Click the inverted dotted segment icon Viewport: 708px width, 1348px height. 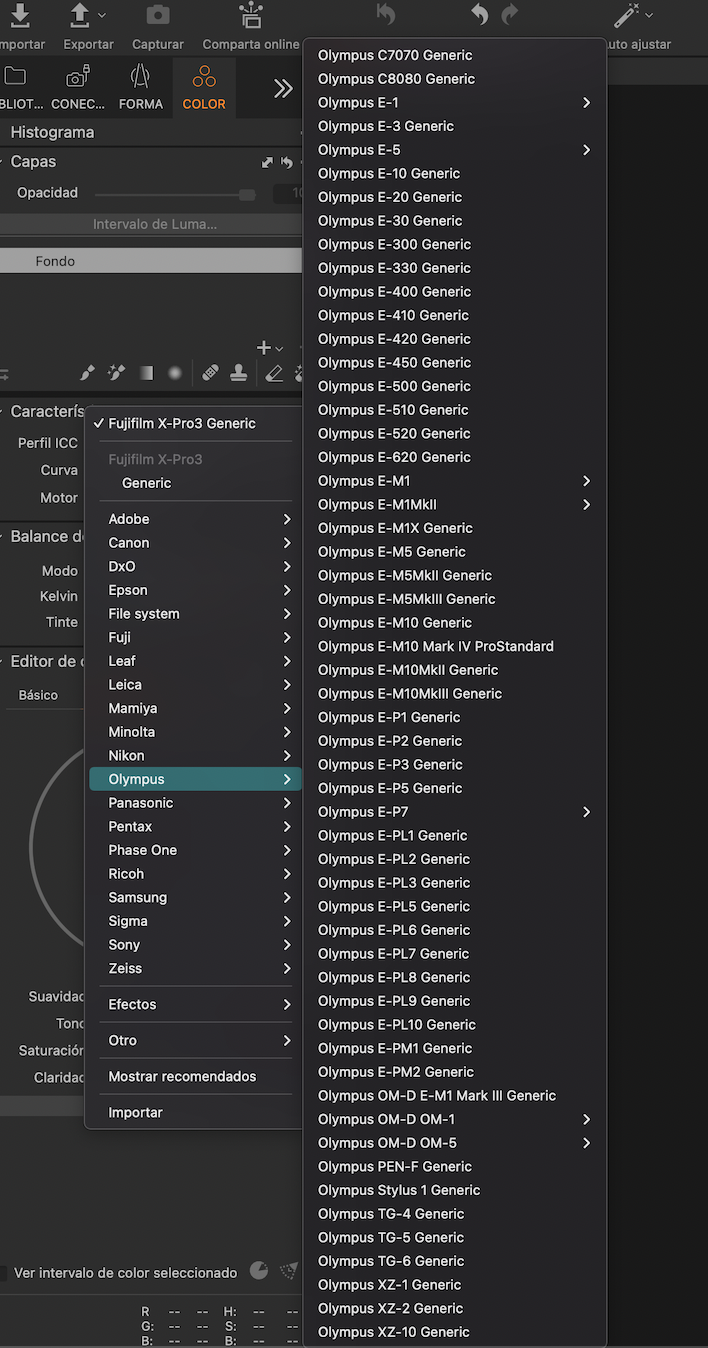click(x=290, y=1271)
